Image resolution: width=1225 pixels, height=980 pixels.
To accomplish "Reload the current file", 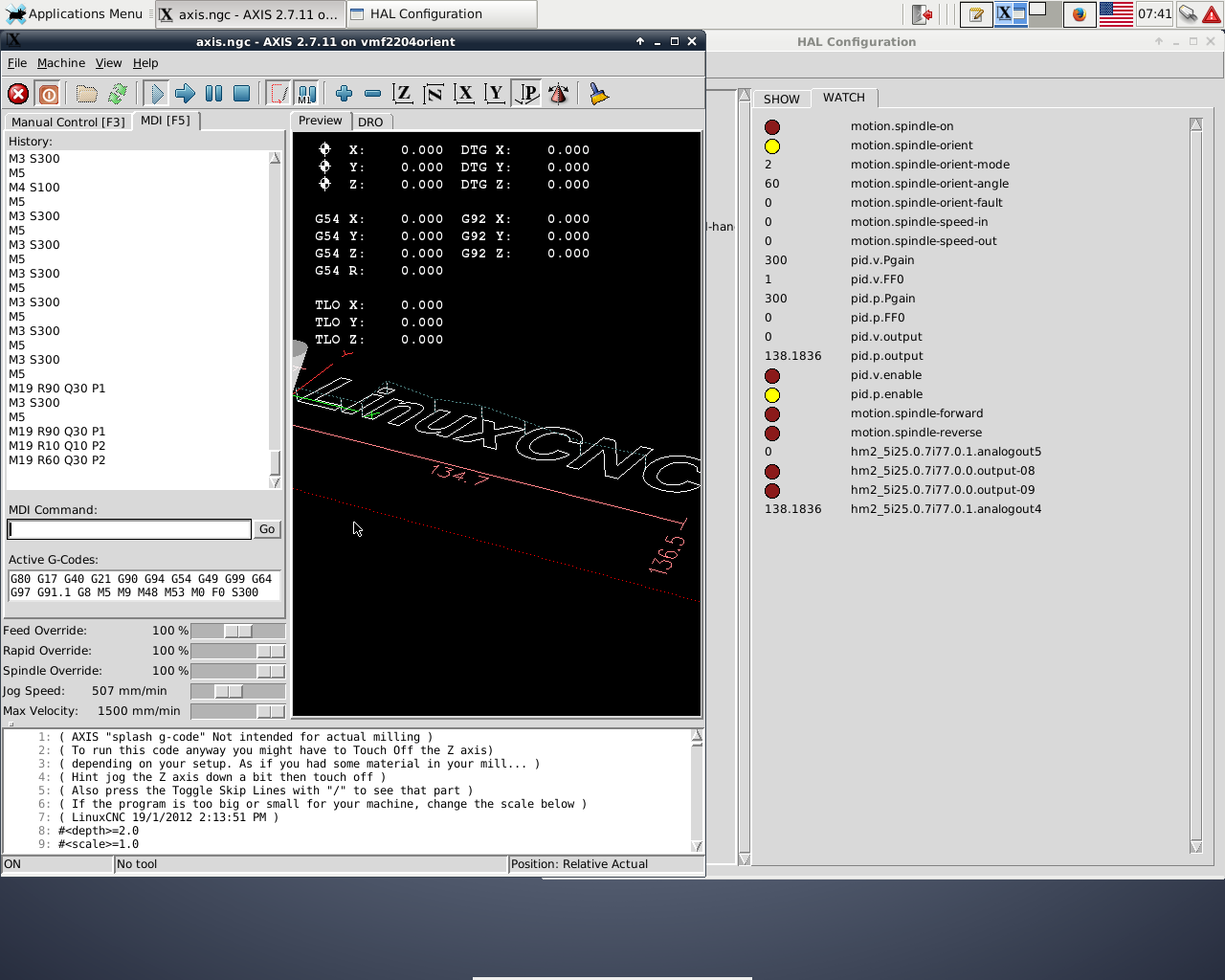I will (118, 94).
